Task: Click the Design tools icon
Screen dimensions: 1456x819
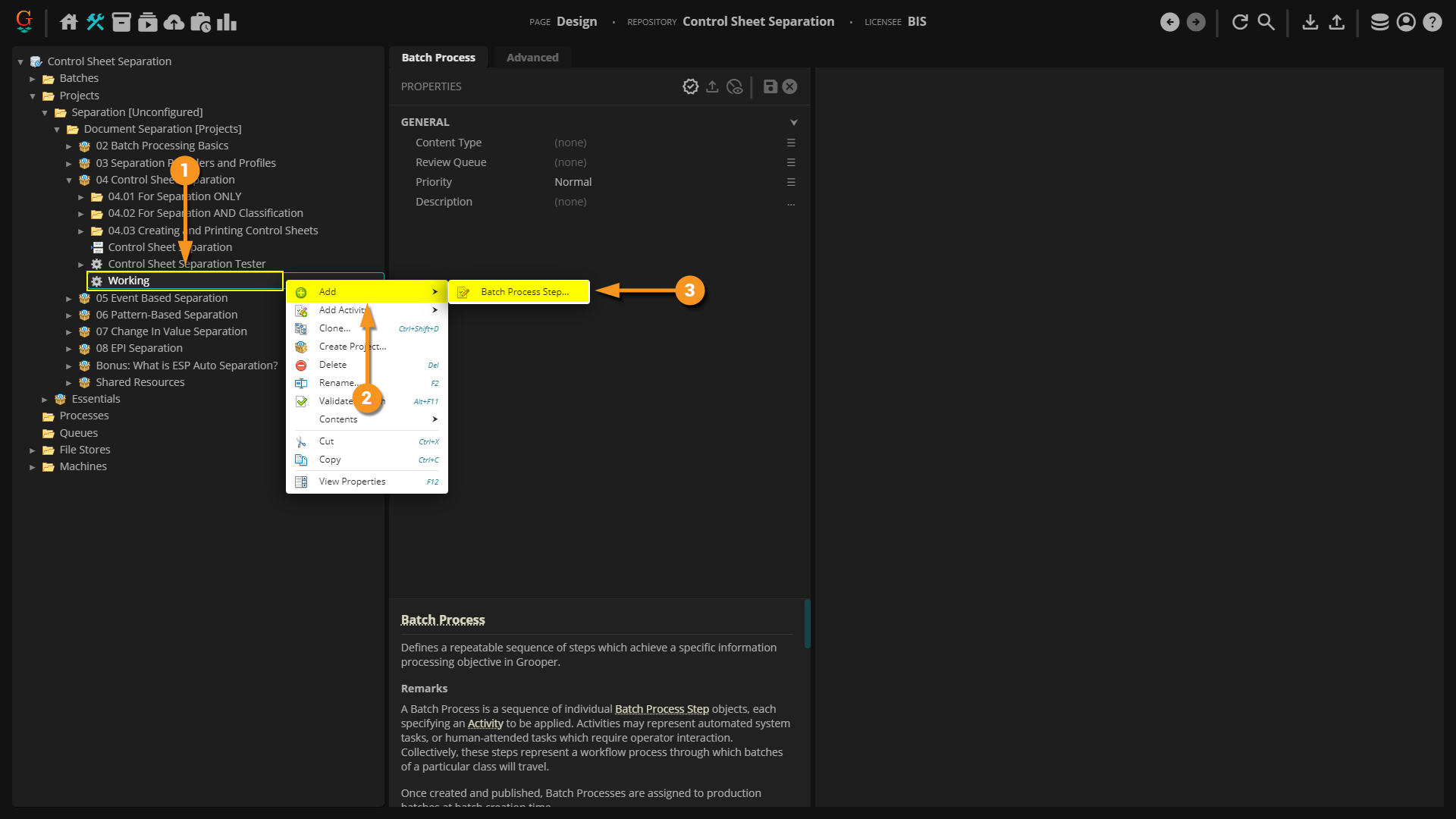Action: coord(96,22)
